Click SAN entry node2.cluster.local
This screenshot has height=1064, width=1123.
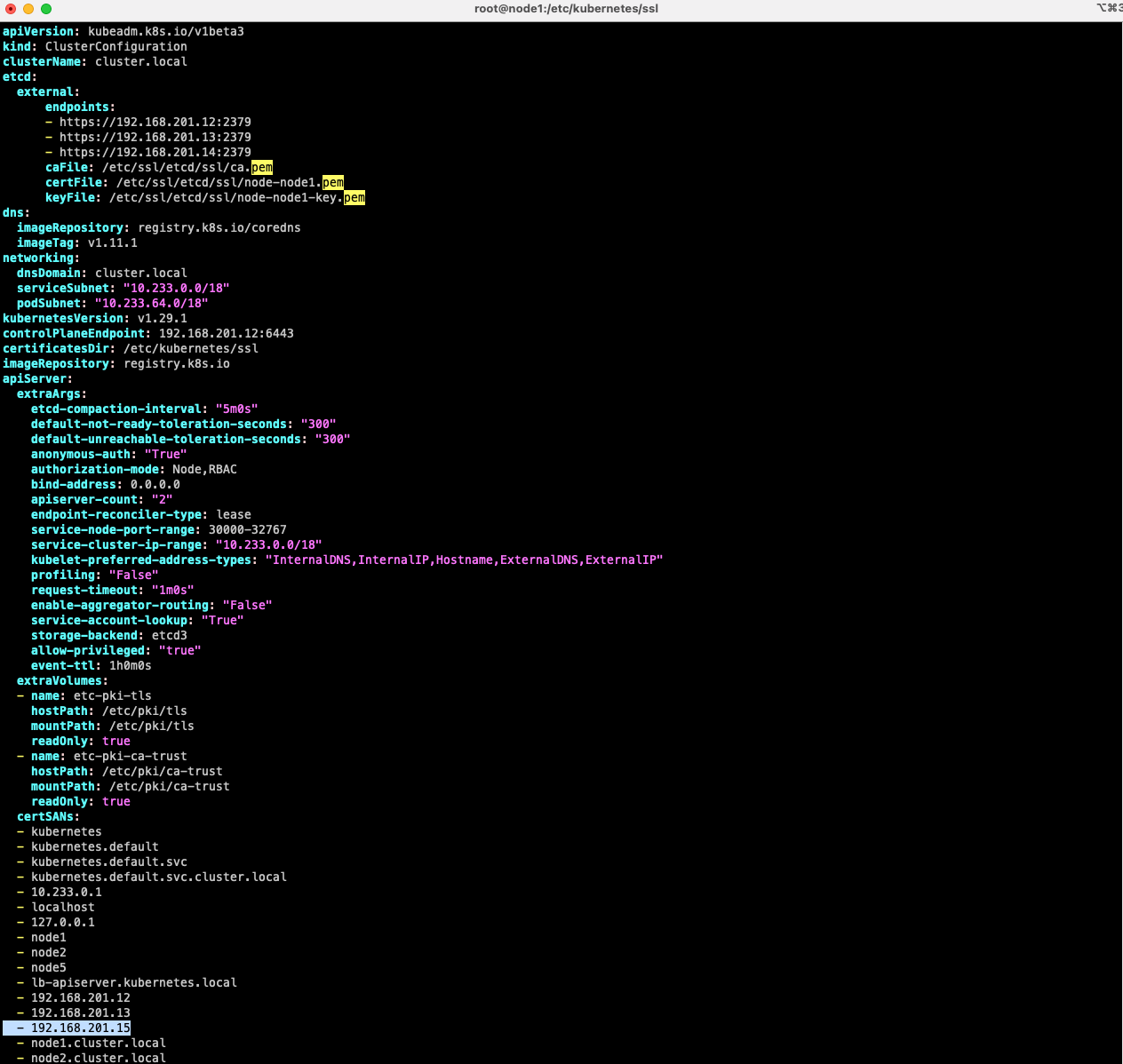pyautogui.click(x=99, y=1058)
